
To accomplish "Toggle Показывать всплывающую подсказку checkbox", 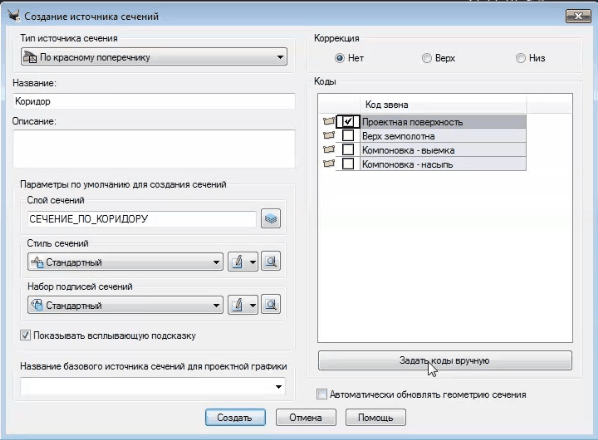I will point(25,336).
